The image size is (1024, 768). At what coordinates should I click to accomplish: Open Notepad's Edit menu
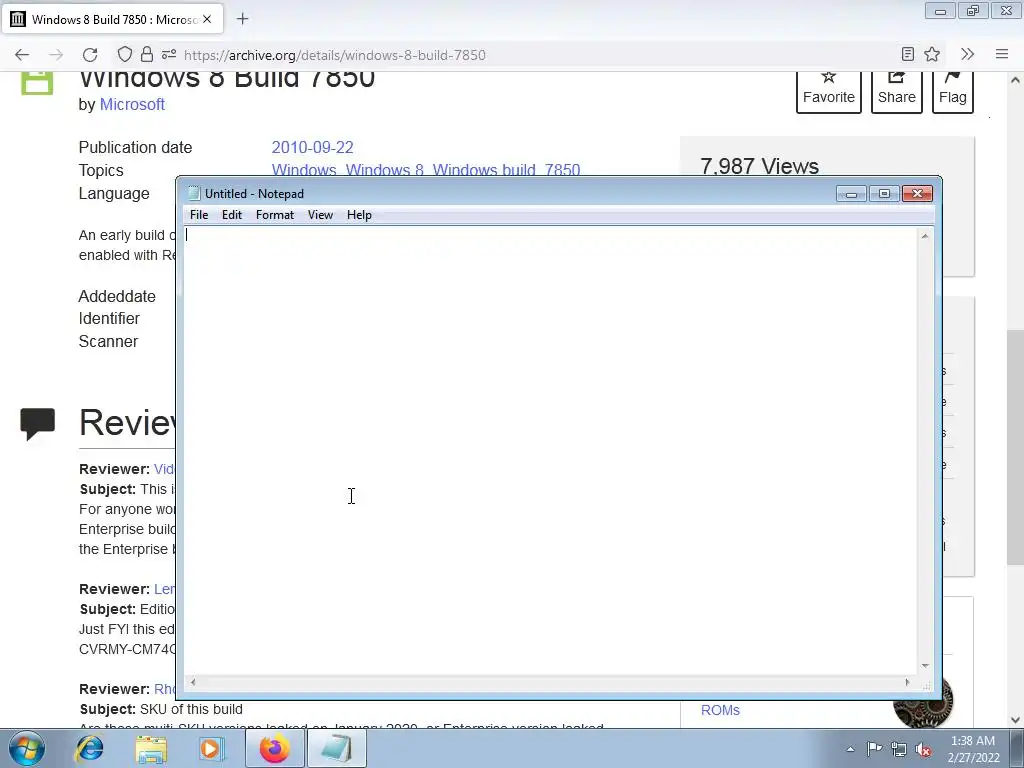point(232,215)
